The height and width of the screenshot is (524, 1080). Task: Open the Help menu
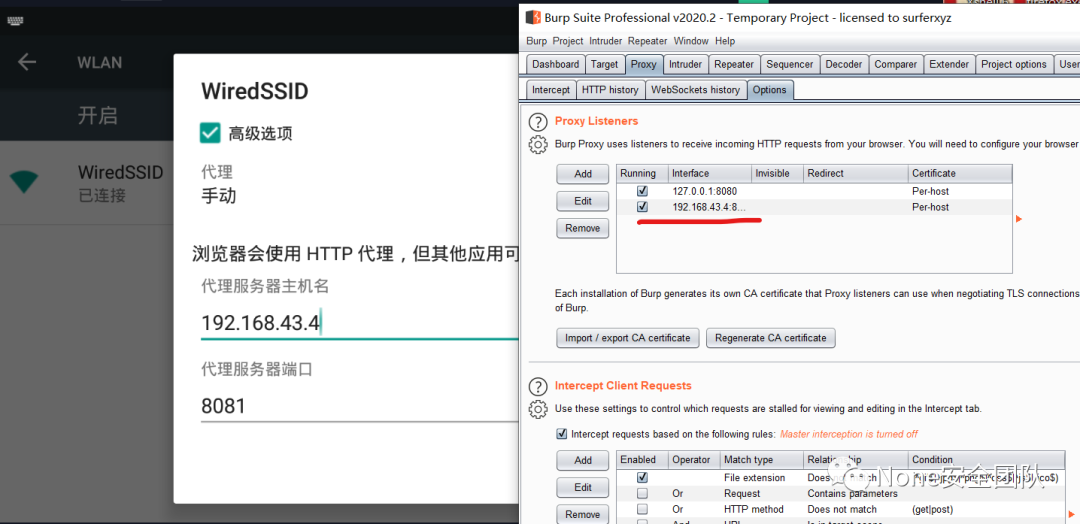725,41
